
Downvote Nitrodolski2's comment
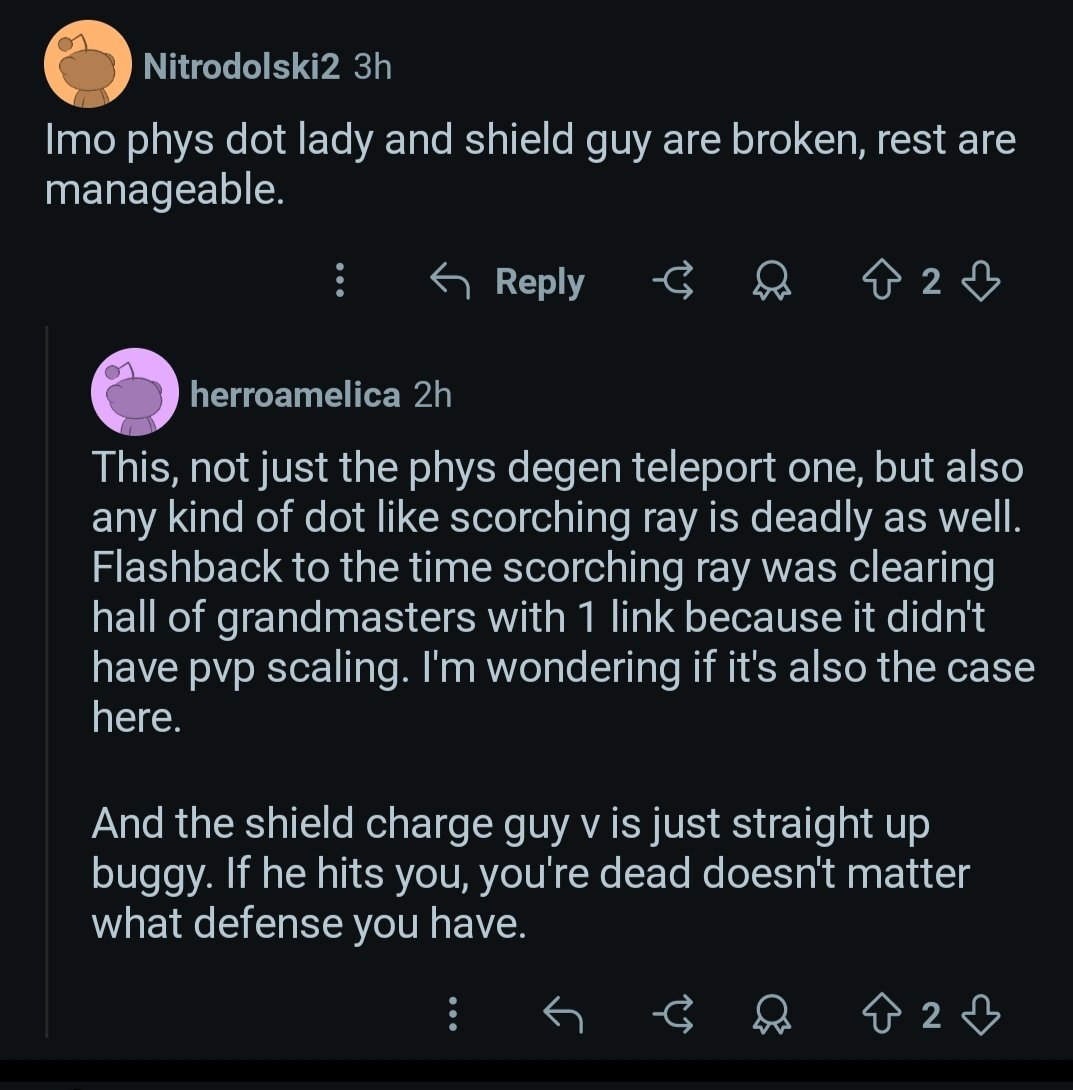pyautogui.click(x=981, y=281)
